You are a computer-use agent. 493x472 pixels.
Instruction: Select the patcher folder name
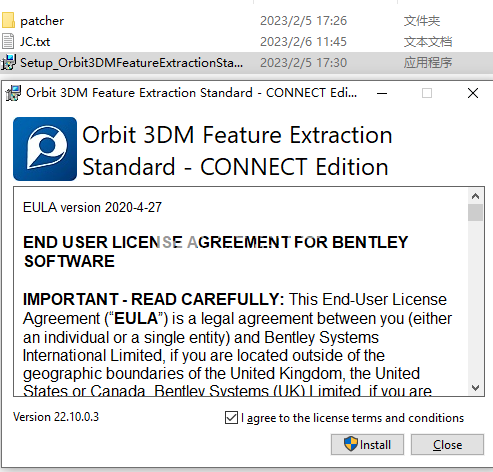point(42,21)
